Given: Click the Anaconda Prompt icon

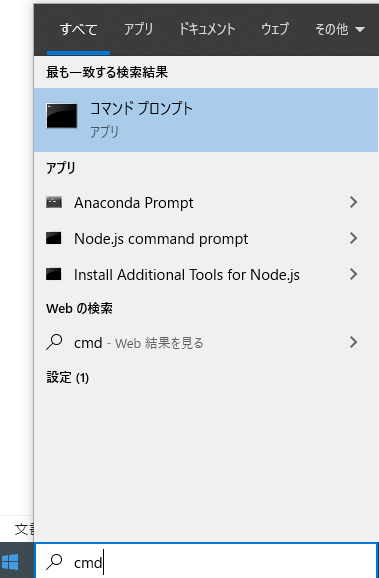Looking at the screenshot, I should coord(54,202).
